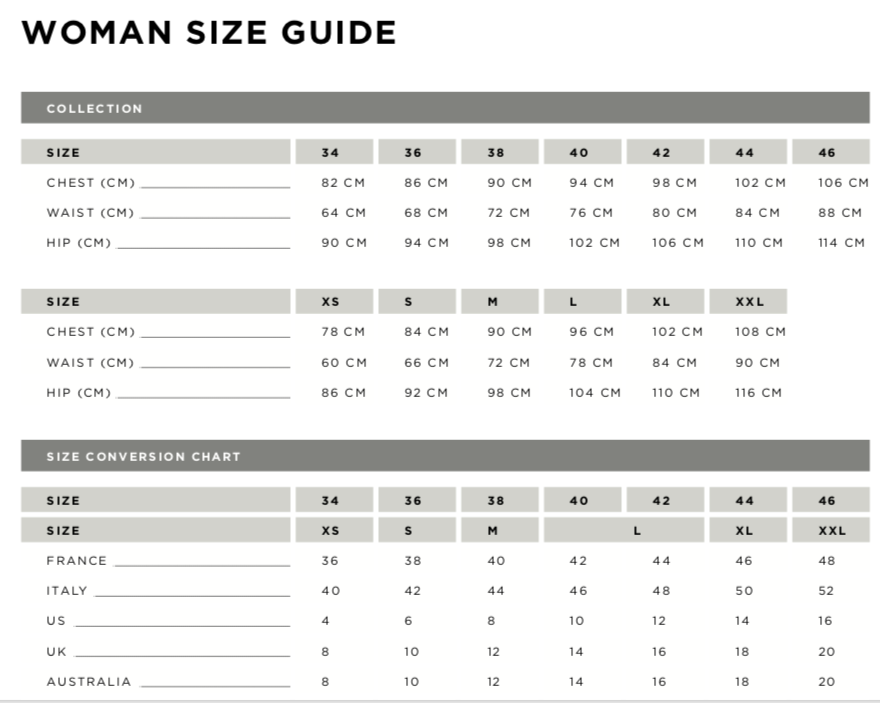880x703 pixels.
Task: Select the 106 CM chest value for size 46
Action: [843, 183]
